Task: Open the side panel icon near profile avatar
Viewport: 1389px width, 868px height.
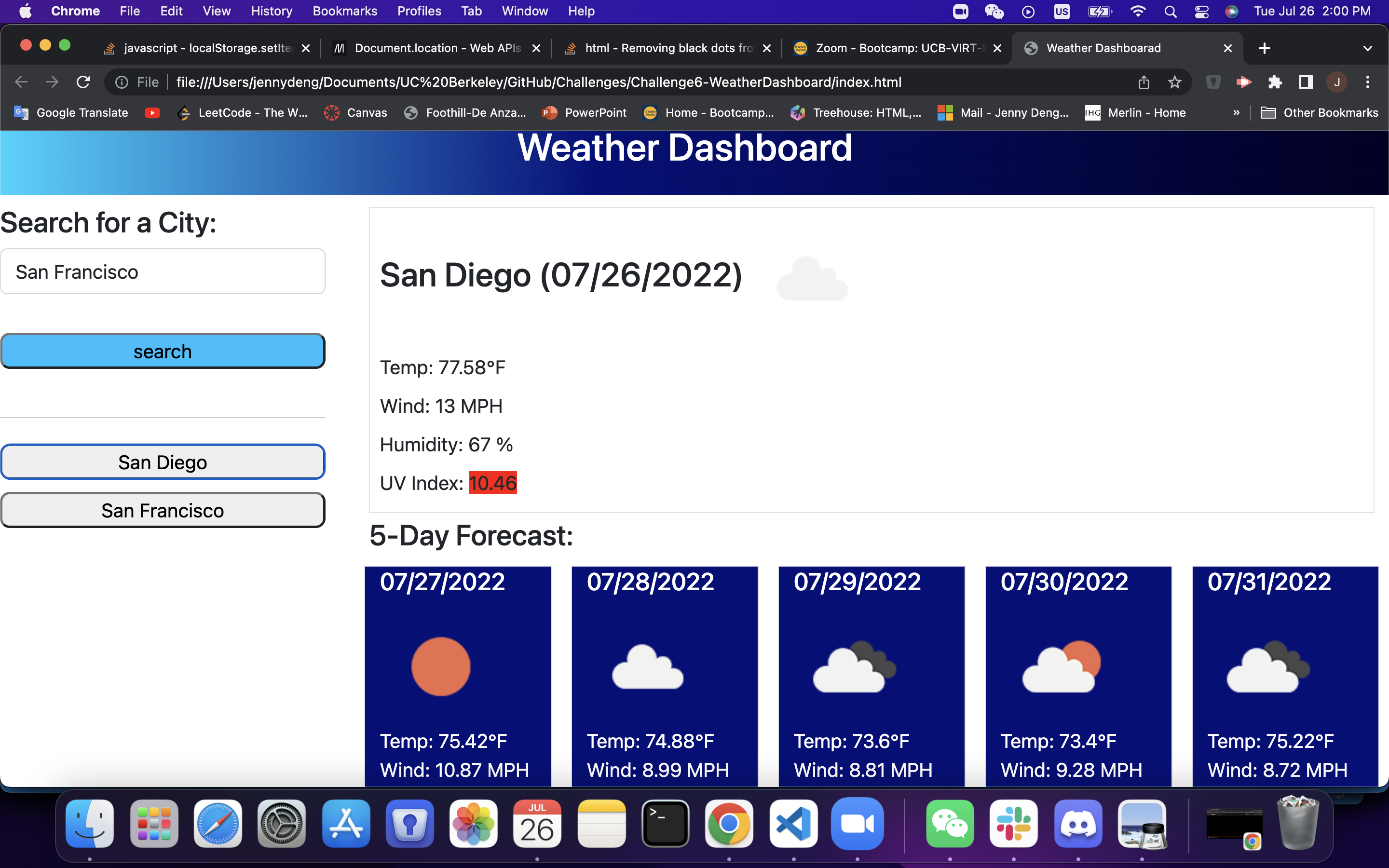Action: [x=1305, y=81]
